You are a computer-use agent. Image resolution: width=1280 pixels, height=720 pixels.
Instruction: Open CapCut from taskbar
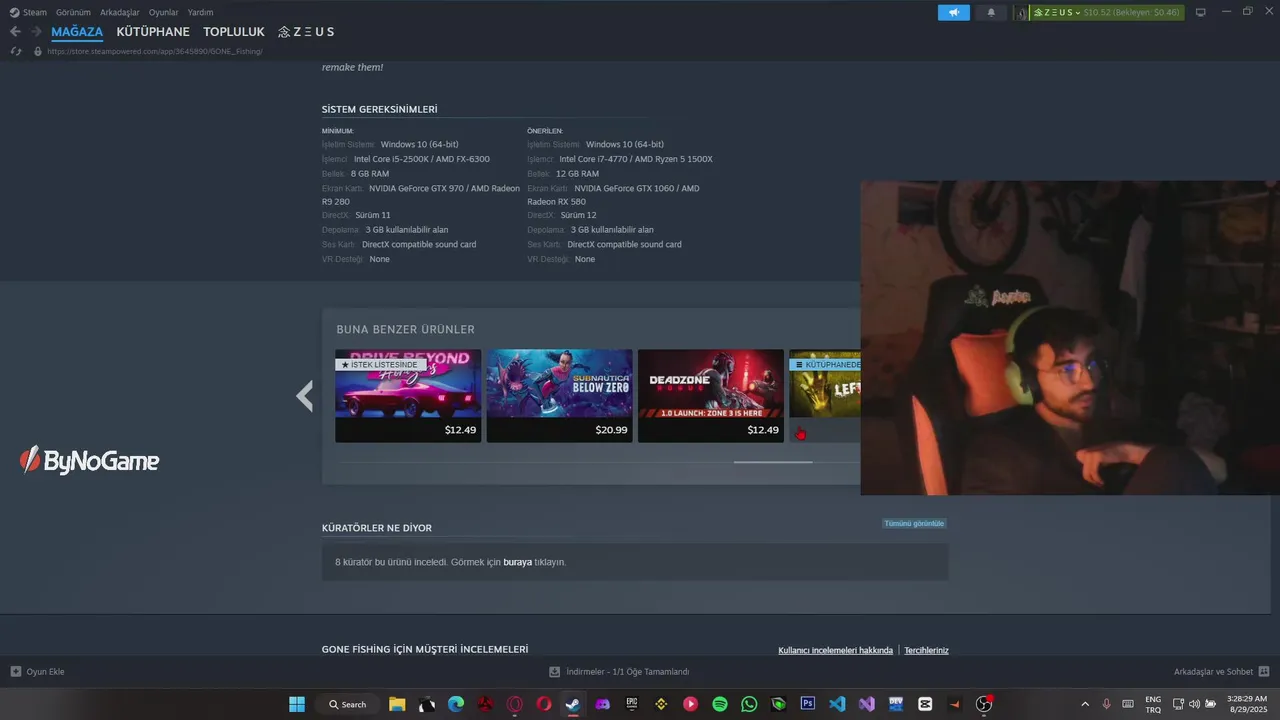coord(925,704)
